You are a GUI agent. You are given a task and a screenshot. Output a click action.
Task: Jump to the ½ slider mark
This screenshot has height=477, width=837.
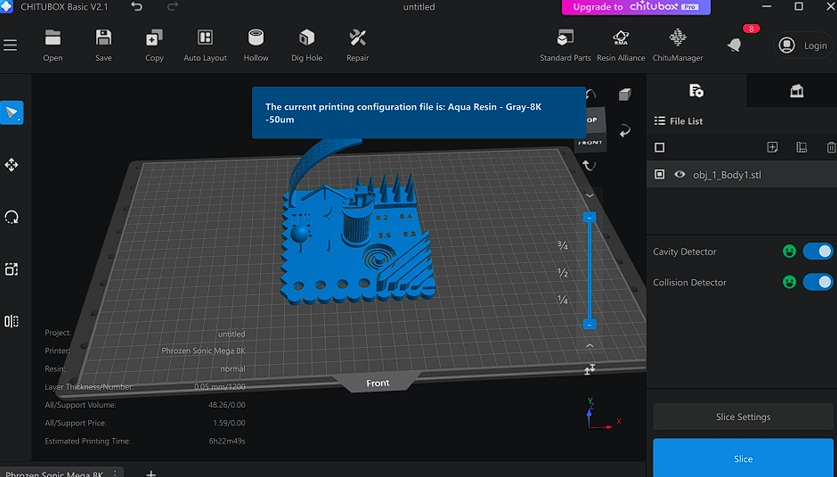tap(563, 273)
